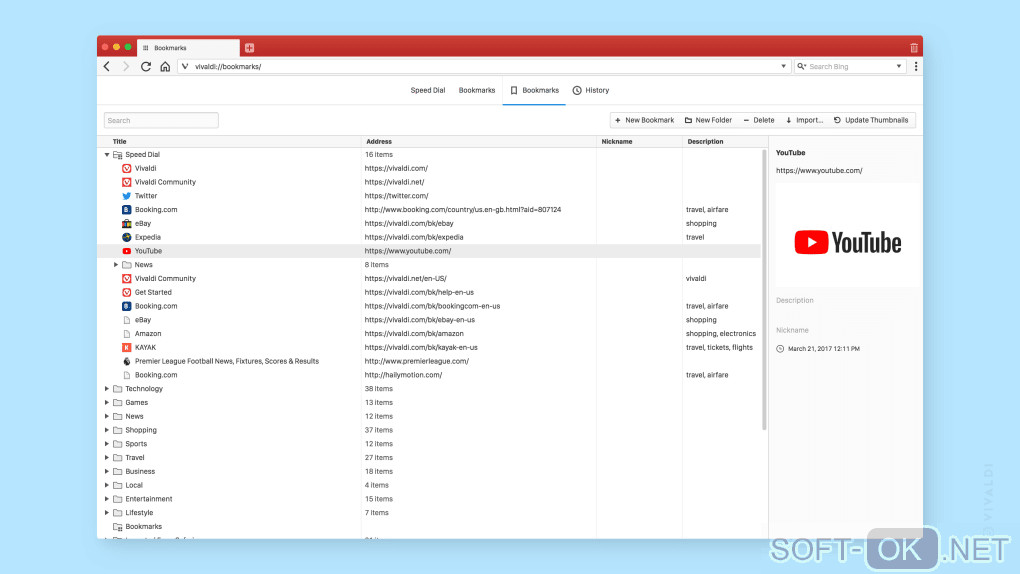Sort by the Description column header
This screenshot has height=574, width=1020.
(x=705, y=141)
